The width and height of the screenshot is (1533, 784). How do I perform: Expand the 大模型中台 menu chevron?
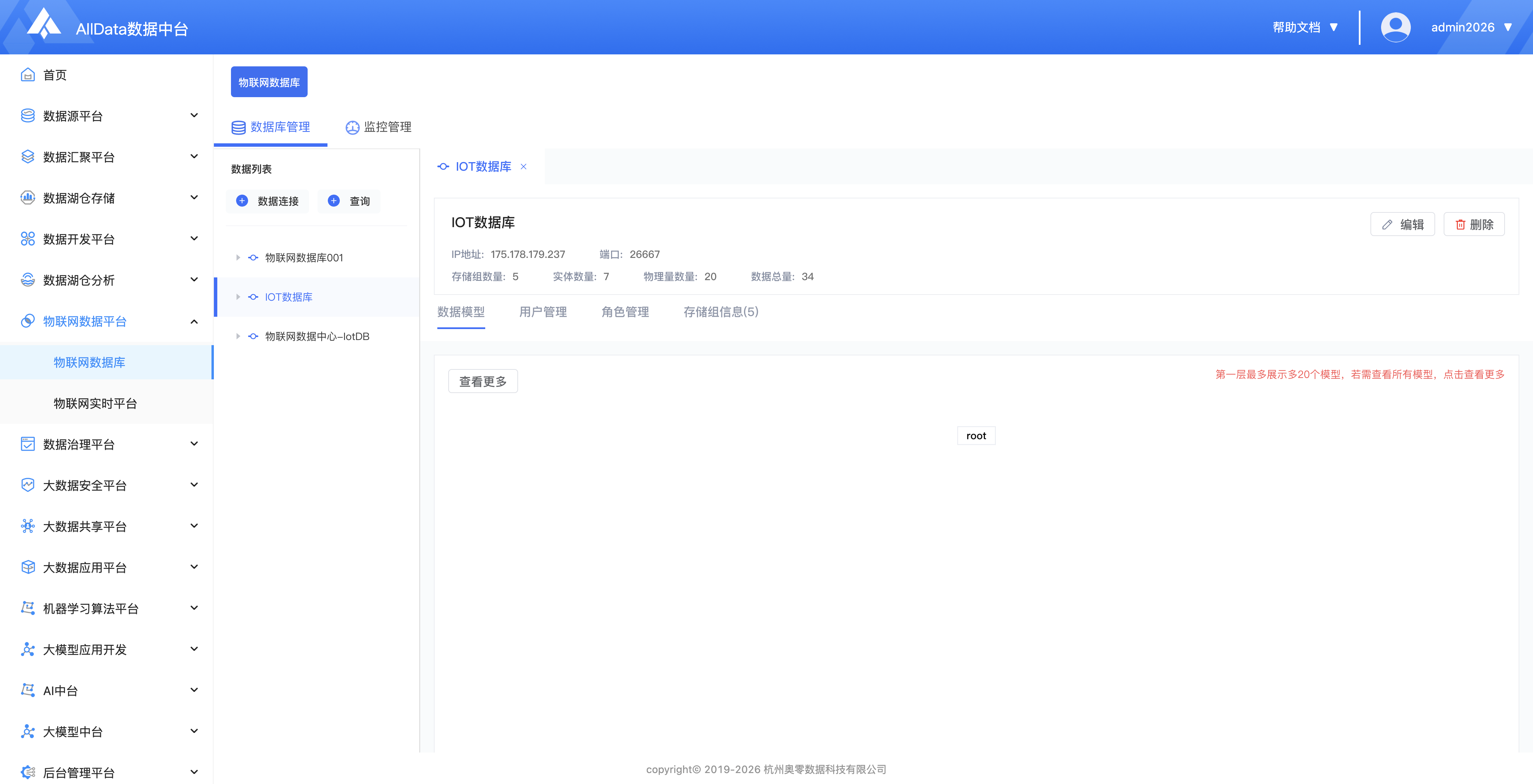(194, 730)
